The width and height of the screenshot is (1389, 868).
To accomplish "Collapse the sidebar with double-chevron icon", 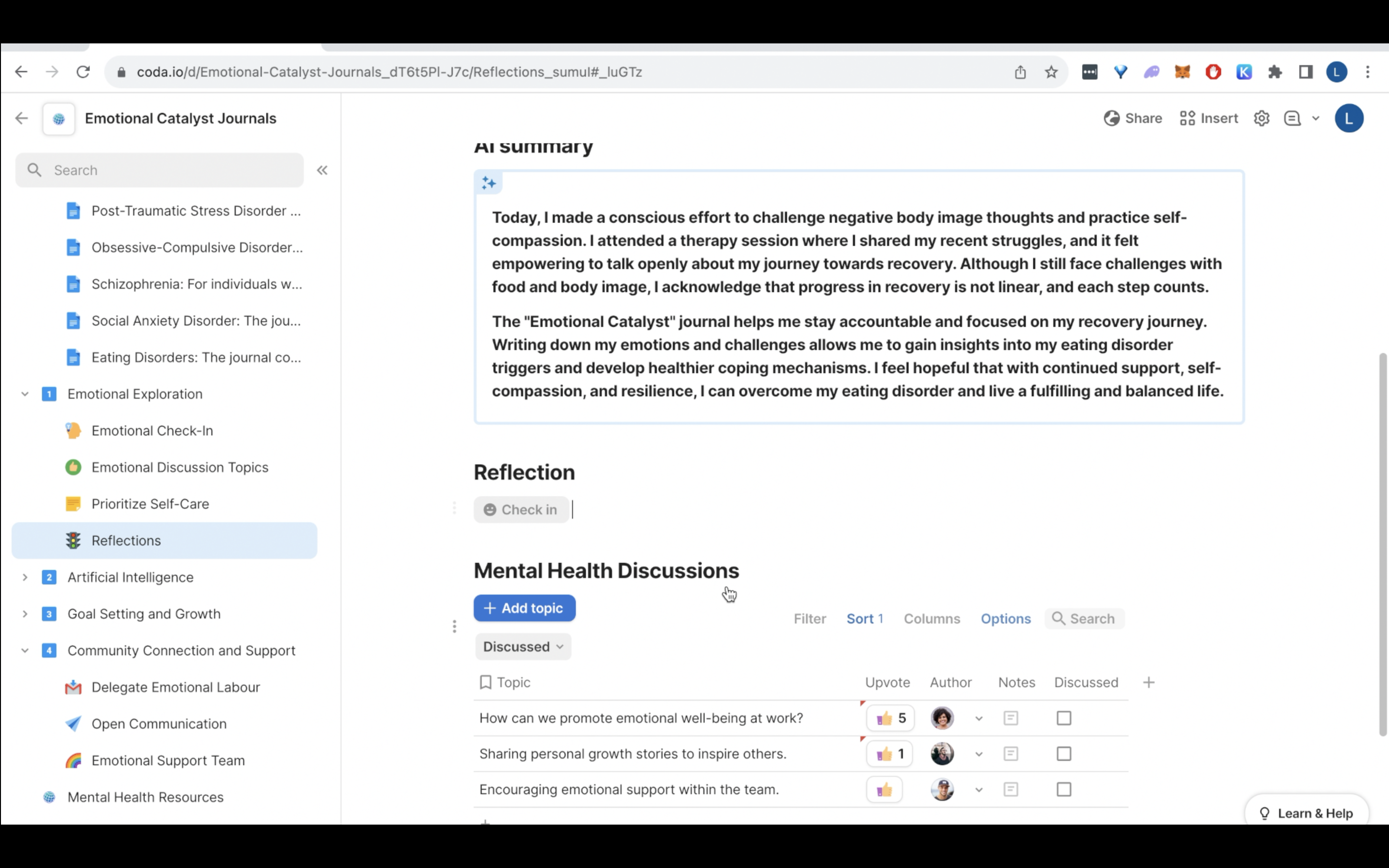I will click(x=322, y=170).
